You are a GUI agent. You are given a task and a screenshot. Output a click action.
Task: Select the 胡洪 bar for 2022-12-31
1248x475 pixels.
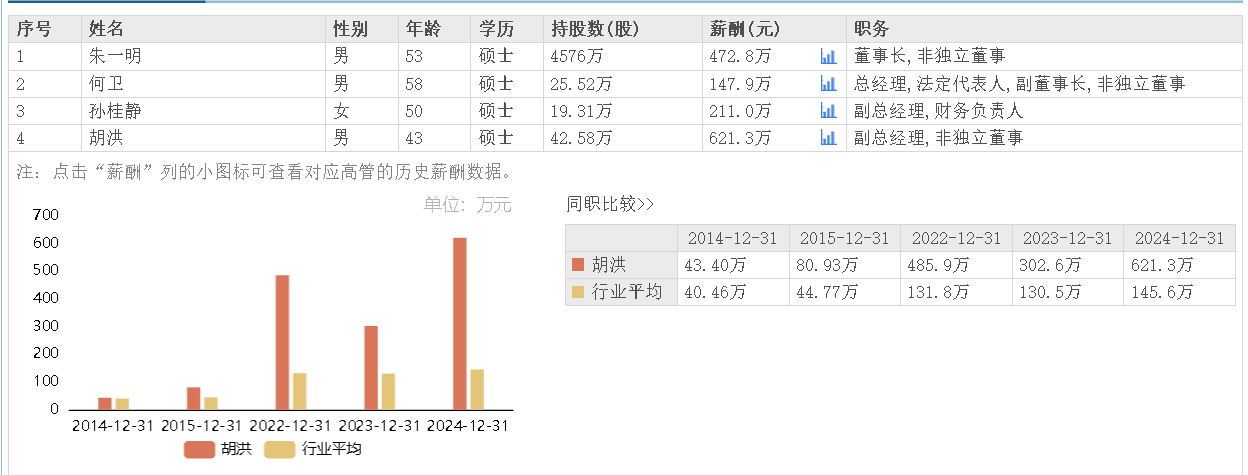pyautogui.click(x=282, y=342)
